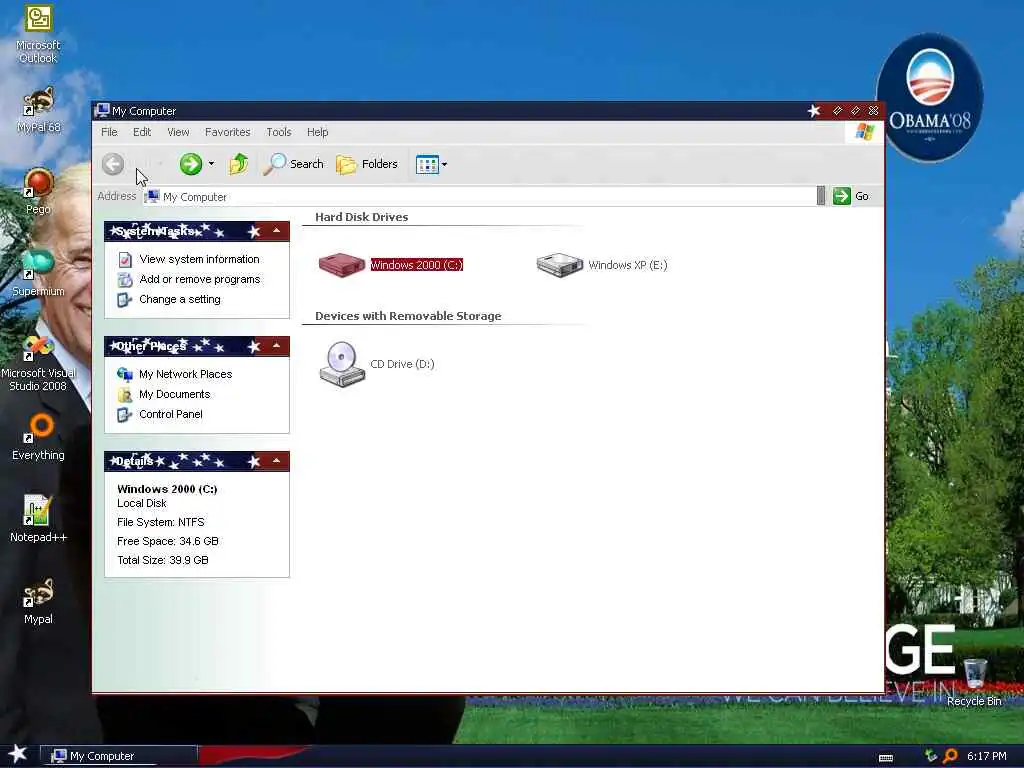Click the Add or remove programs icon
This screenshot has width=1024, height=768.
click(x=125, y=280)
